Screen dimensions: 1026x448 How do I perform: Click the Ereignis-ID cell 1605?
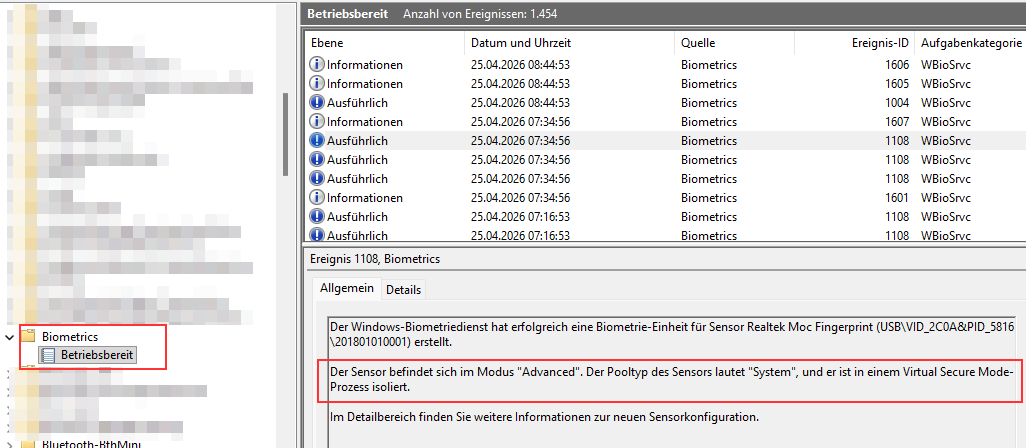897,84
